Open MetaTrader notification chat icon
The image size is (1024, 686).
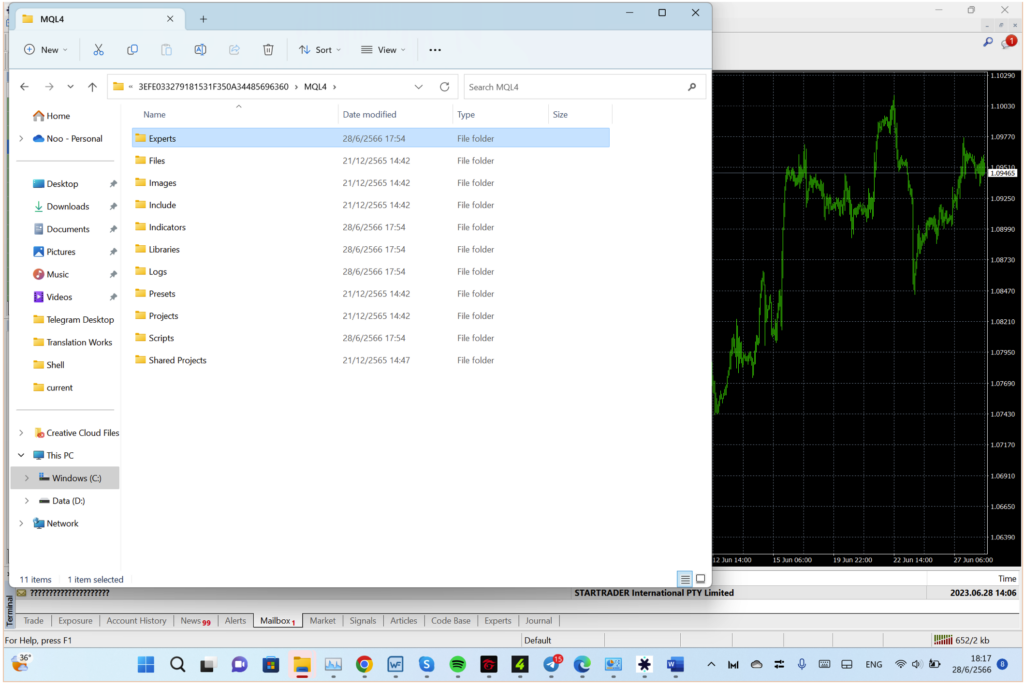[x=1010, y=42]
